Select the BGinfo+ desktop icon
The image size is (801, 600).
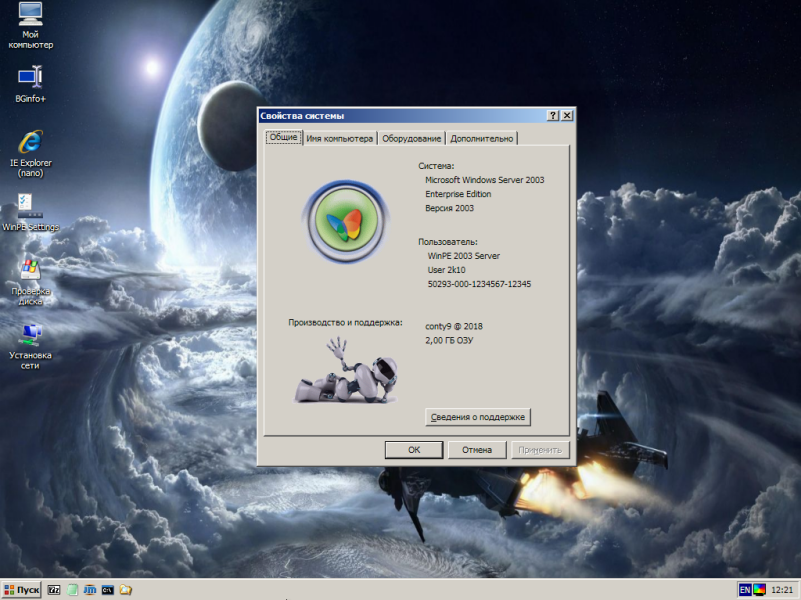pos(30,84)
